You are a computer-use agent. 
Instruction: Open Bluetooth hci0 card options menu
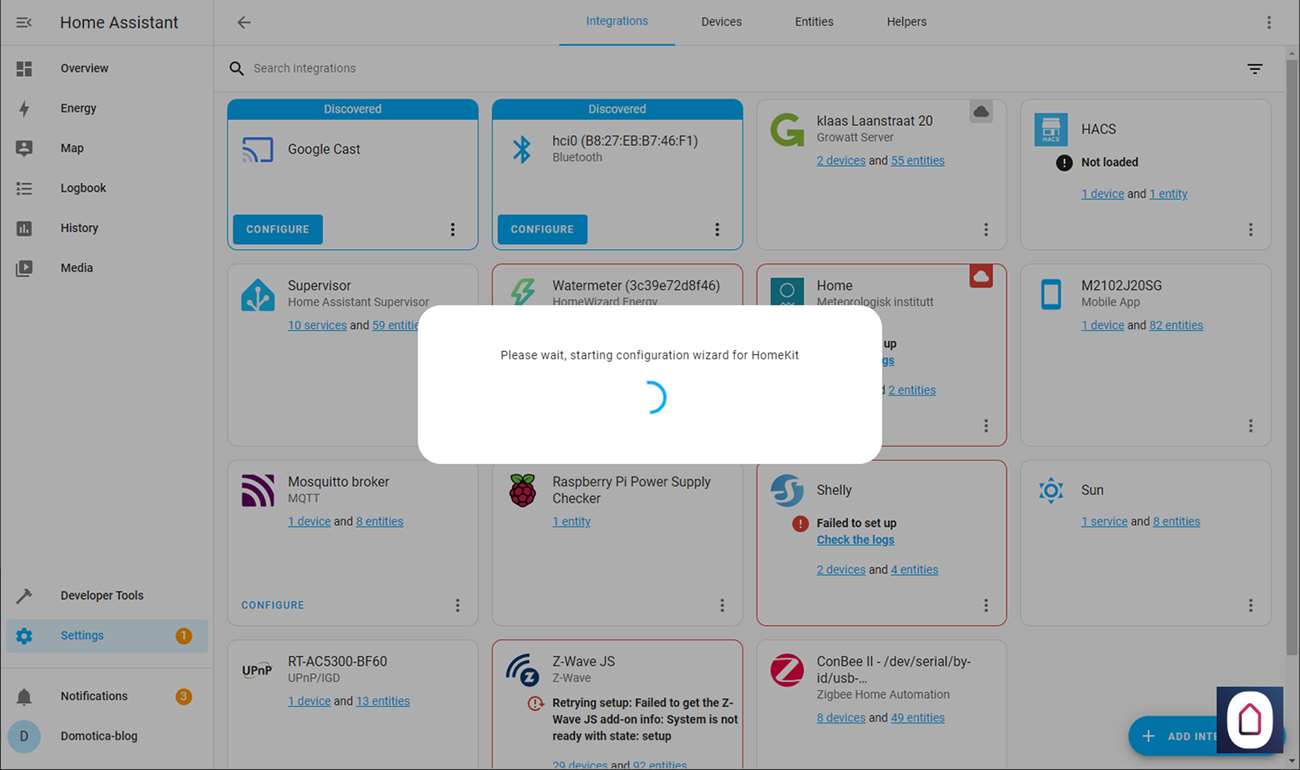pos(717,230)
